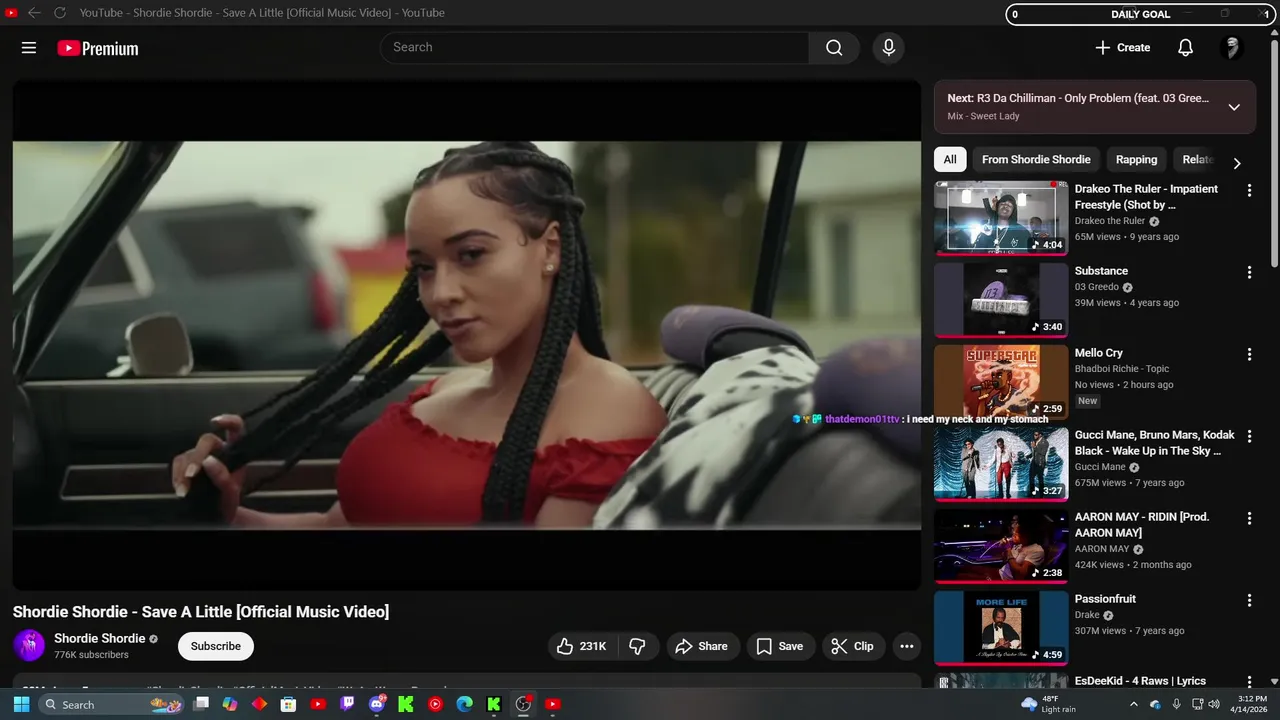Open Task View from the taskbar

(201, 704)
